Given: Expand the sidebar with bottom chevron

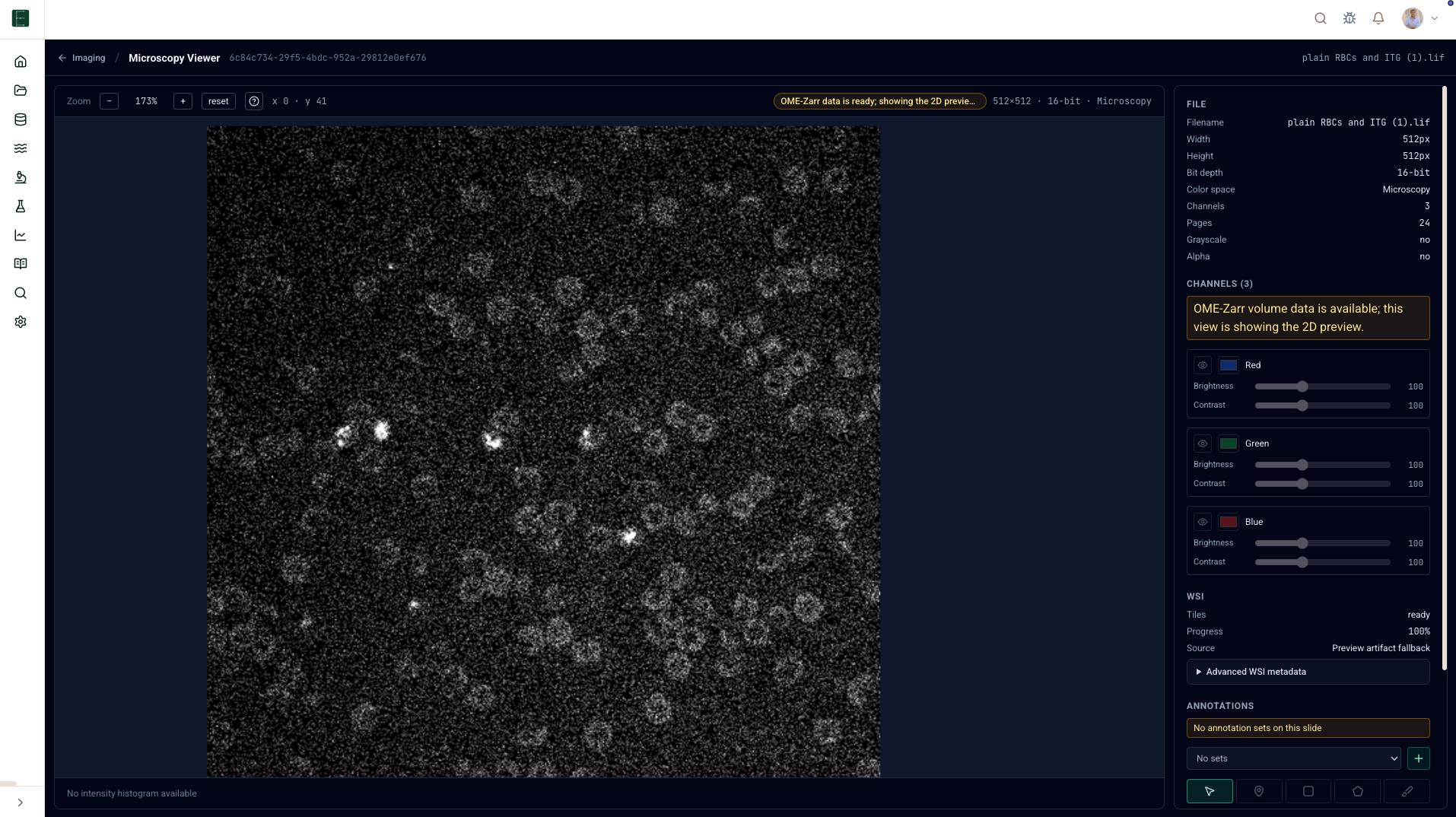Looking at the screenshot, I should [x=21, y=803].
